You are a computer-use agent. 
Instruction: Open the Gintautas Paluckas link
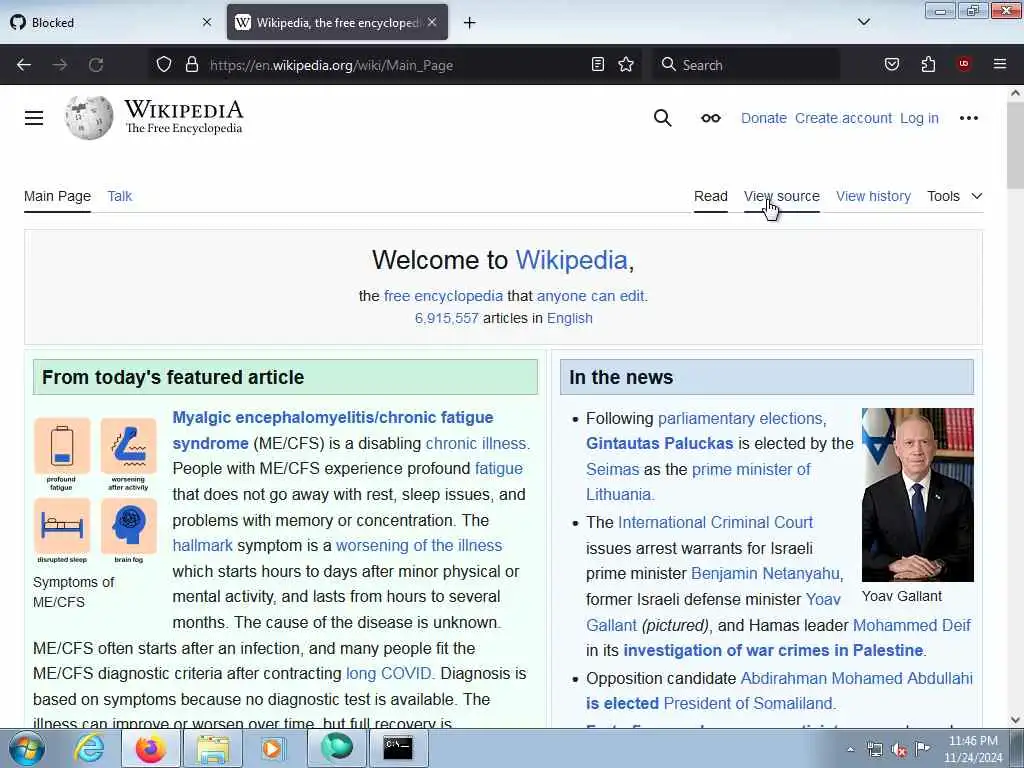click(660, 443)
